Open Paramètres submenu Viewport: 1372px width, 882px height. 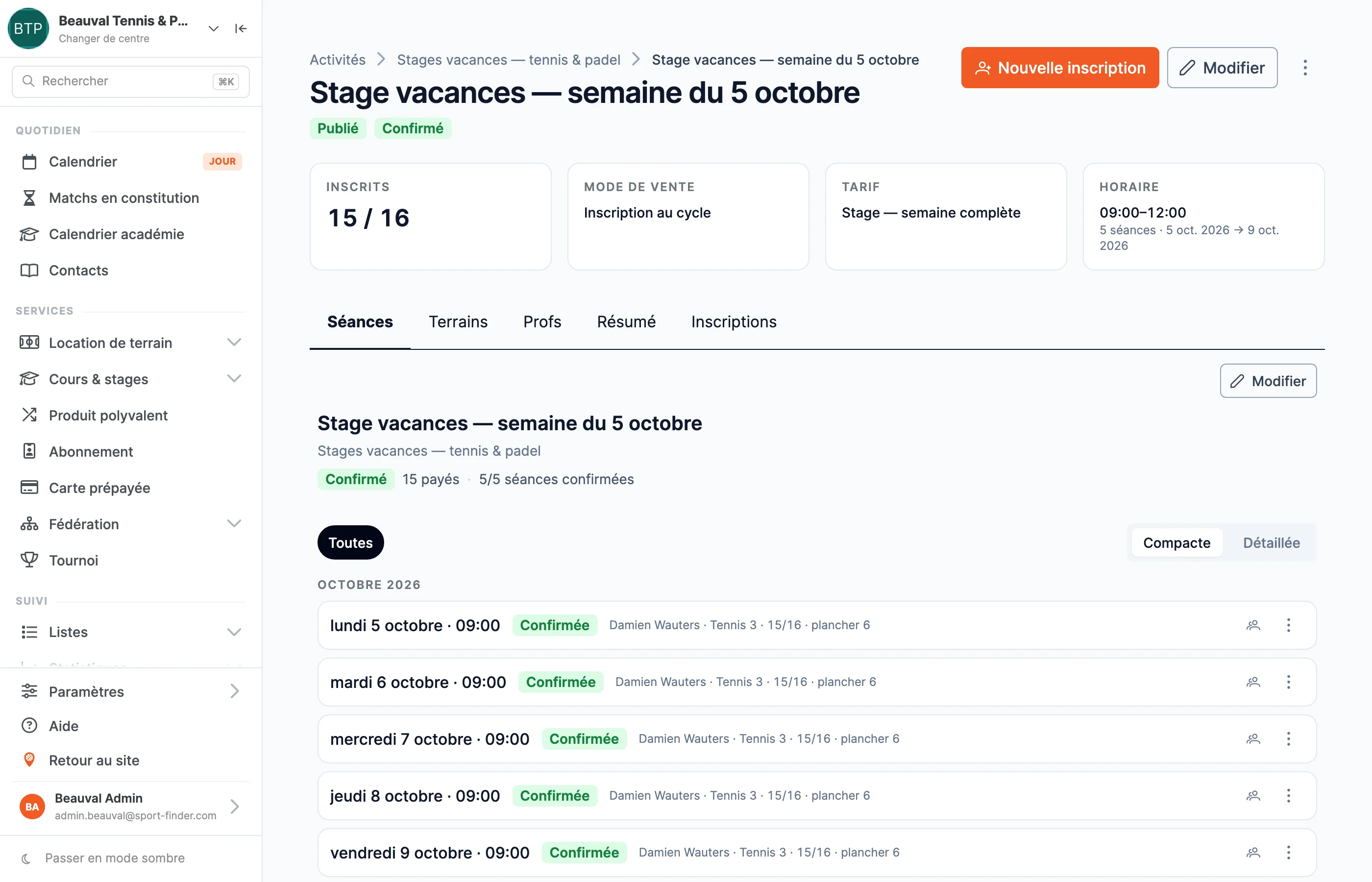click(x=131, y=691)
